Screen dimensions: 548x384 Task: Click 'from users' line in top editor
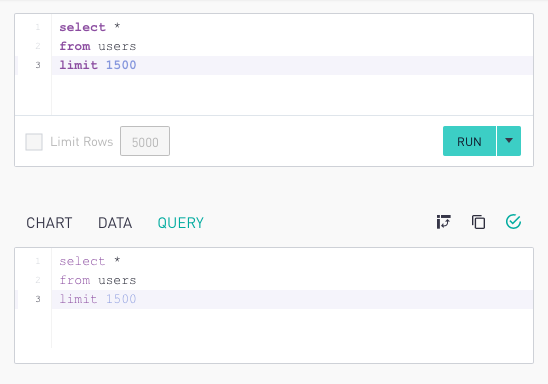click(98, 46)
